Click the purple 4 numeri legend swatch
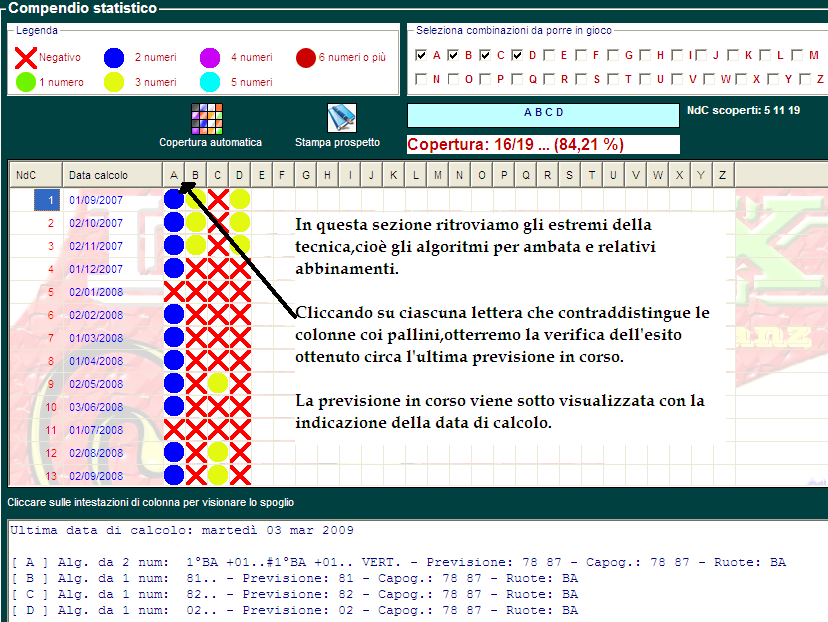 tap(210, 58)
